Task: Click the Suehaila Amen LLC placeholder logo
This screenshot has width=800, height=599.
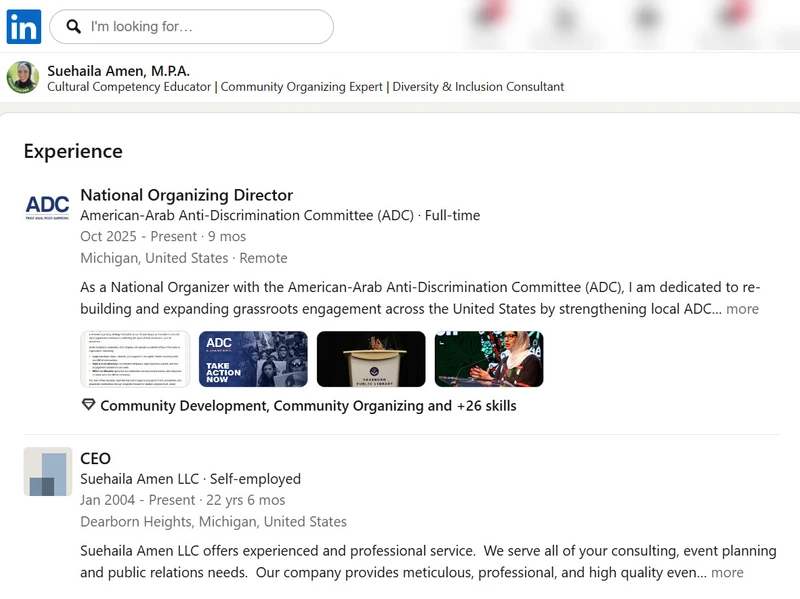Action: pos(48,472)
